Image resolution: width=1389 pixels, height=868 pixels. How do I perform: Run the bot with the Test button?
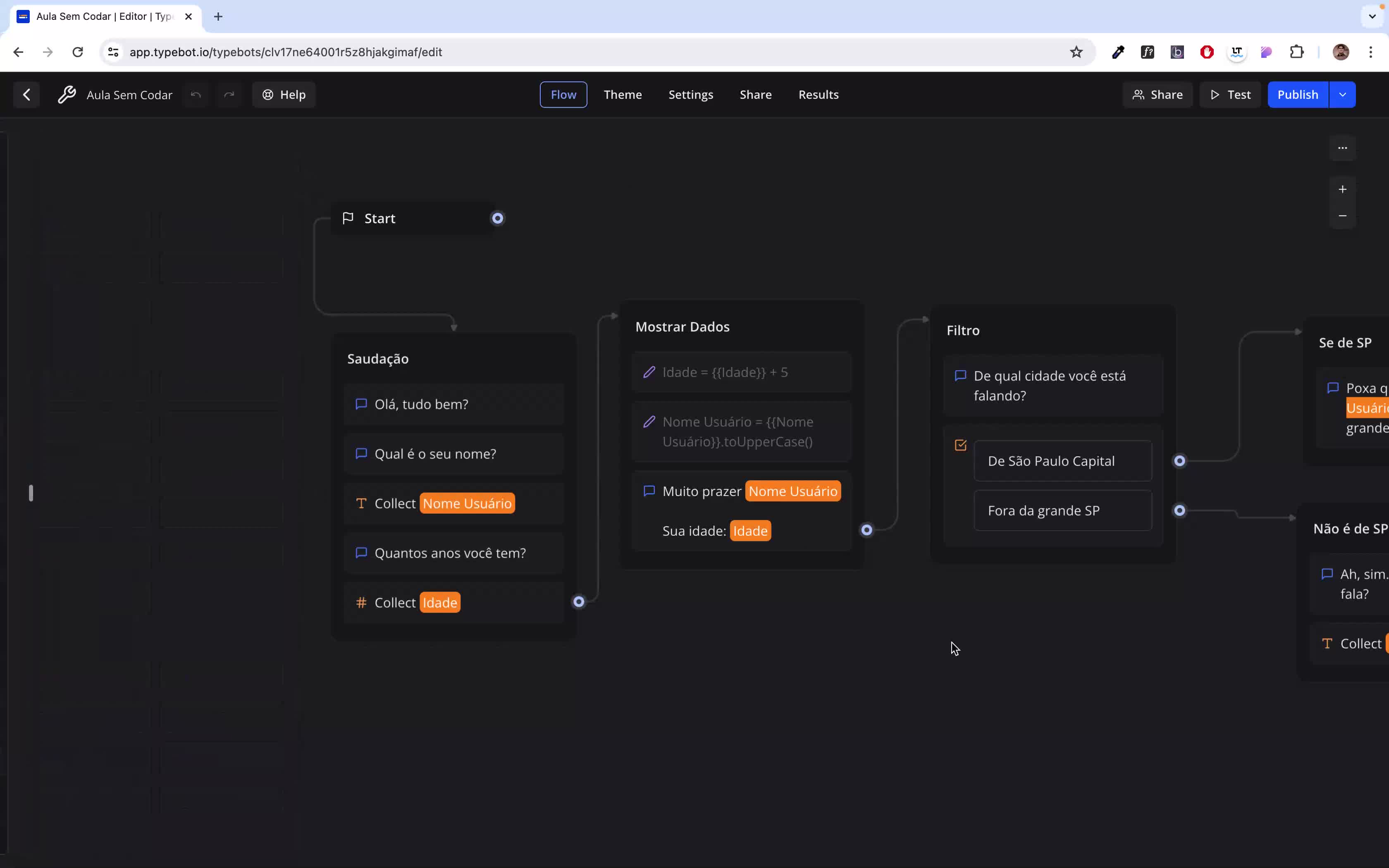pyautogui.click(x=1230, y=94)
